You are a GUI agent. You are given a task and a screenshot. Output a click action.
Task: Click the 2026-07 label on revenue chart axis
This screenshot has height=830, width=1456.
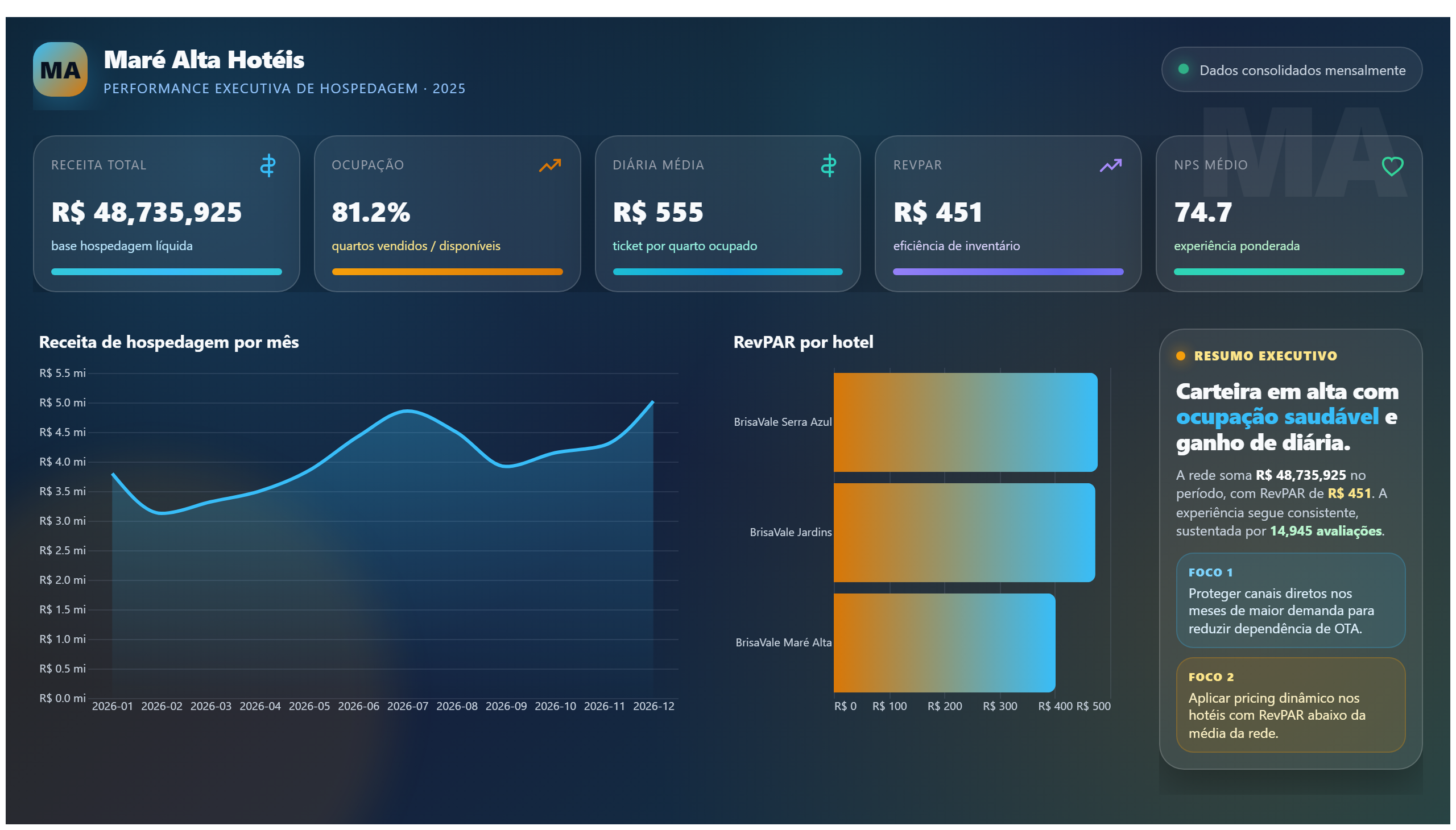pos(407,706)
